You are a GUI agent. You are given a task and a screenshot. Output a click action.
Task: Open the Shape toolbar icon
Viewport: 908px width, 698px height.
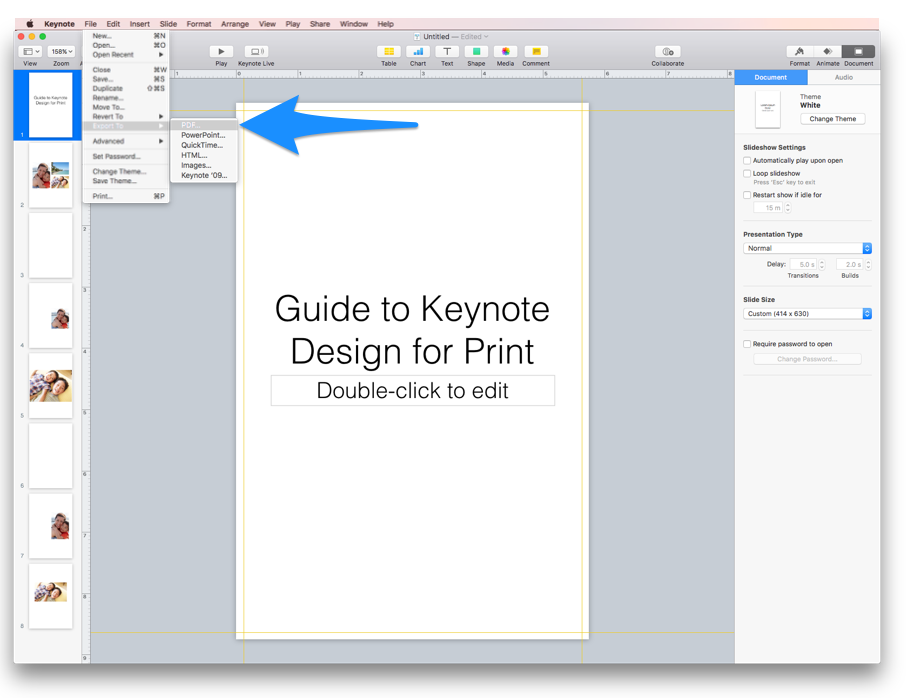coord(476,52)
